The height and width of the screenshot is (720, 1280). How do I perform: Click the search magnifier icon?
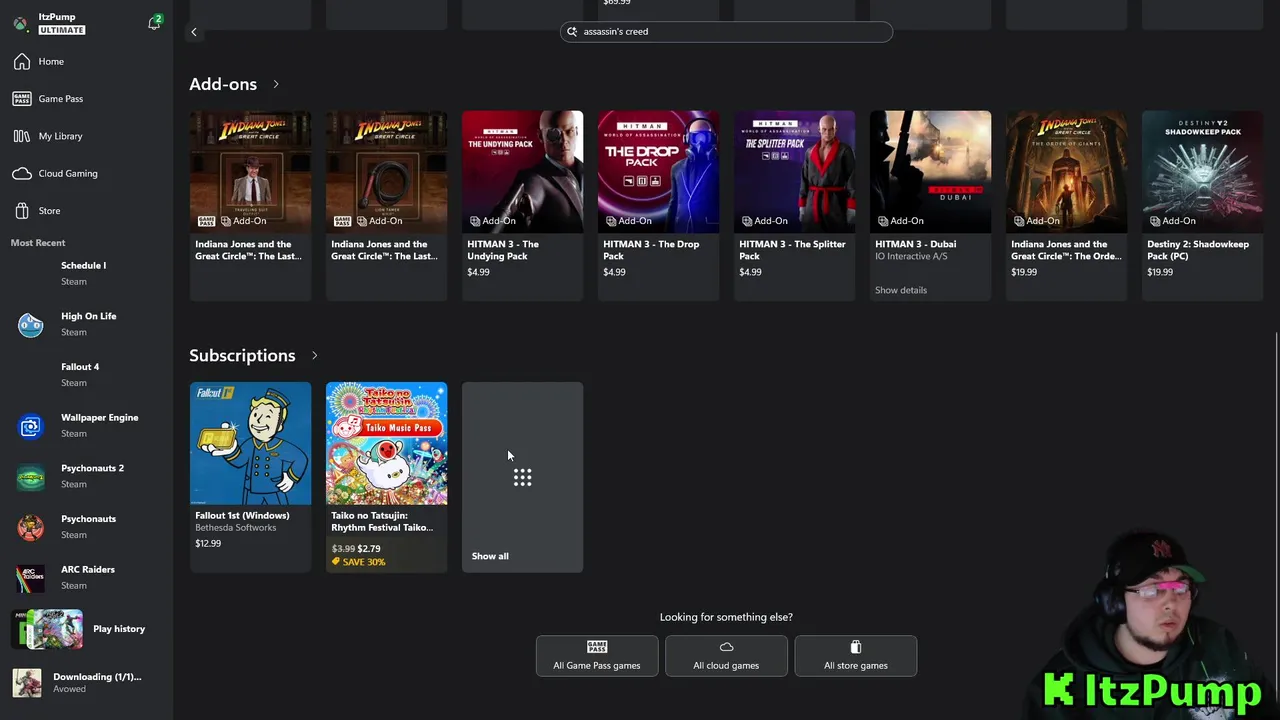pos(573,32)
